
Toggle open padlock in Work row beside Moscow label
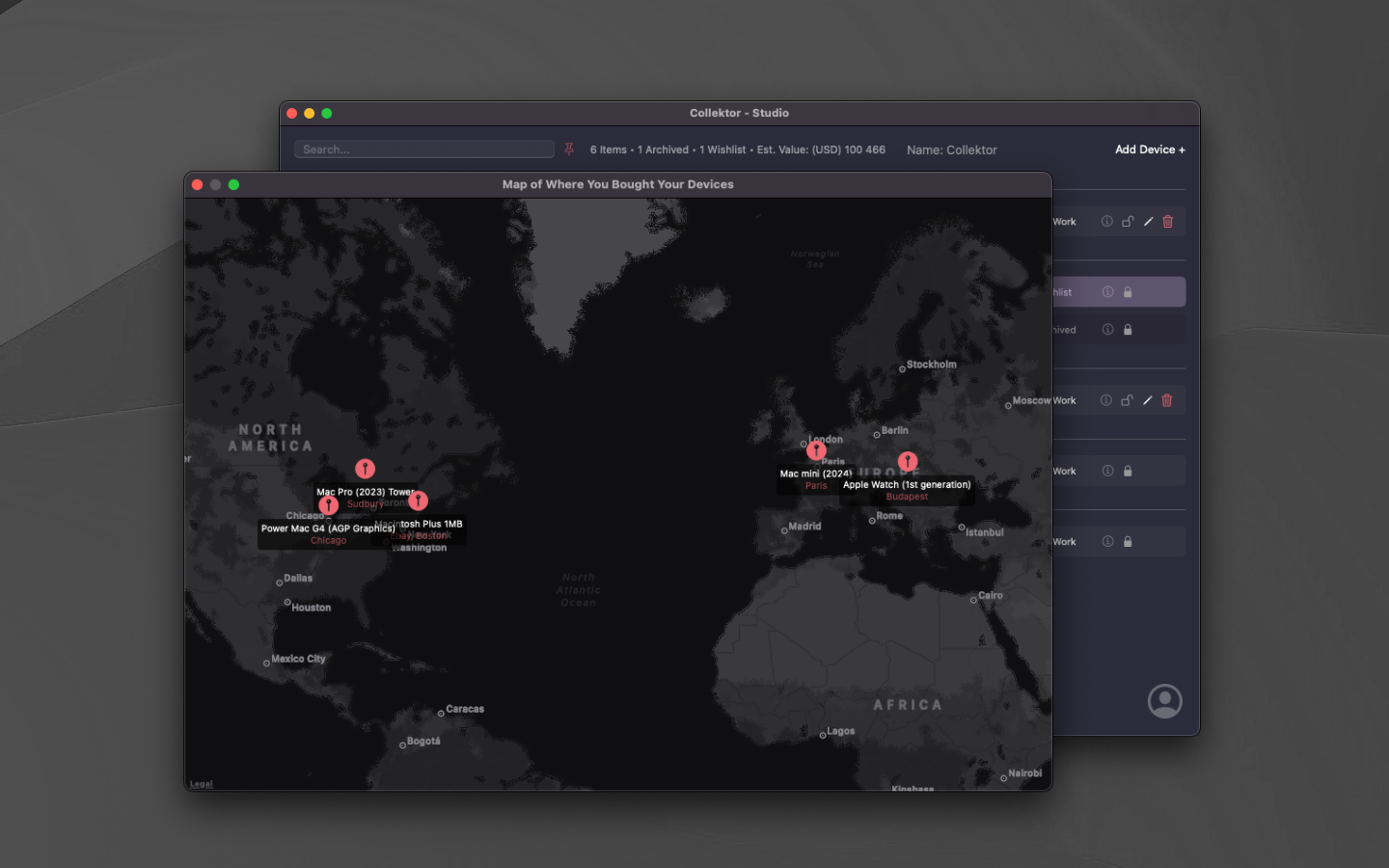1127,400
